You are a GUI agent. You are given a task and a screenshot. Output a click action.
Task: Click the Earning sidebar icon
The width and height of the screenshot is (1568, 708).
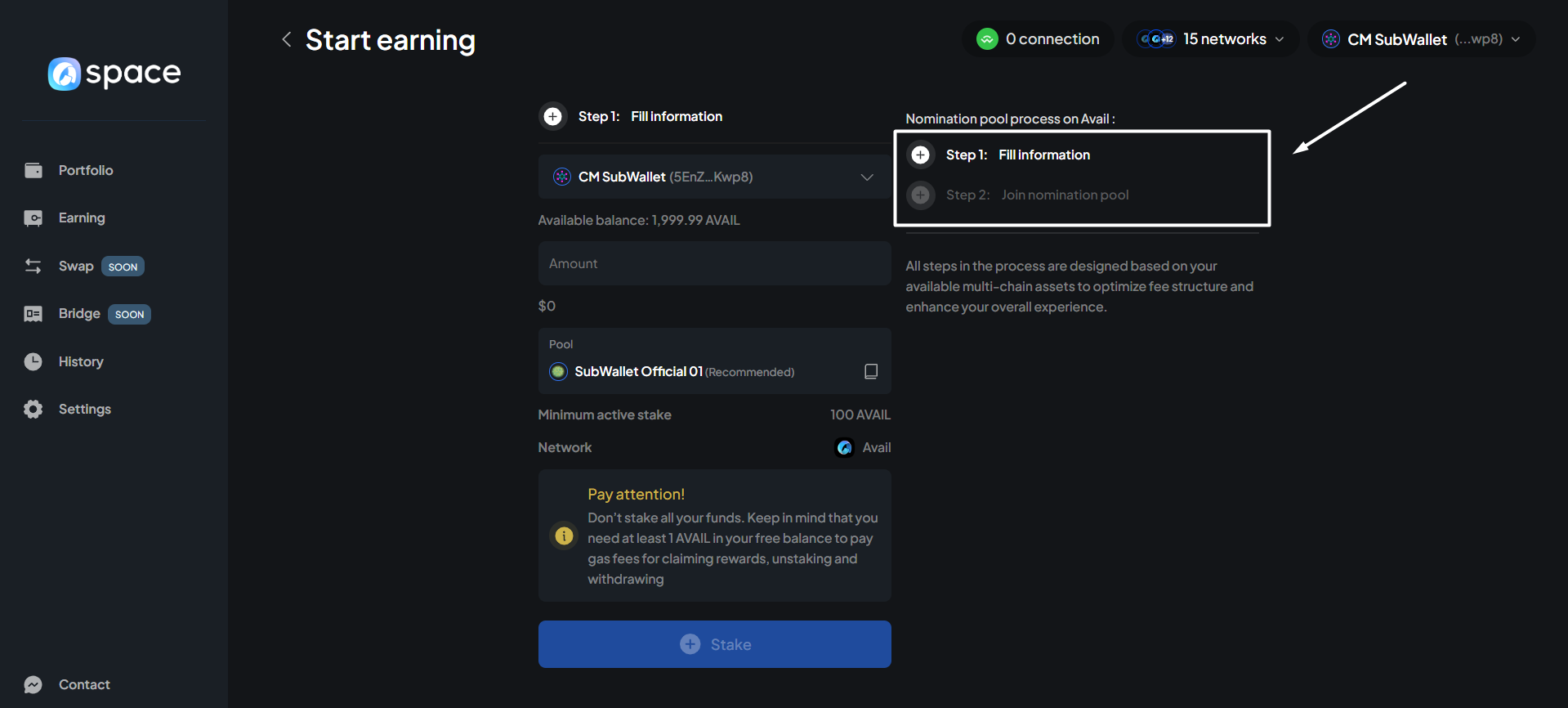pos(34,218)
